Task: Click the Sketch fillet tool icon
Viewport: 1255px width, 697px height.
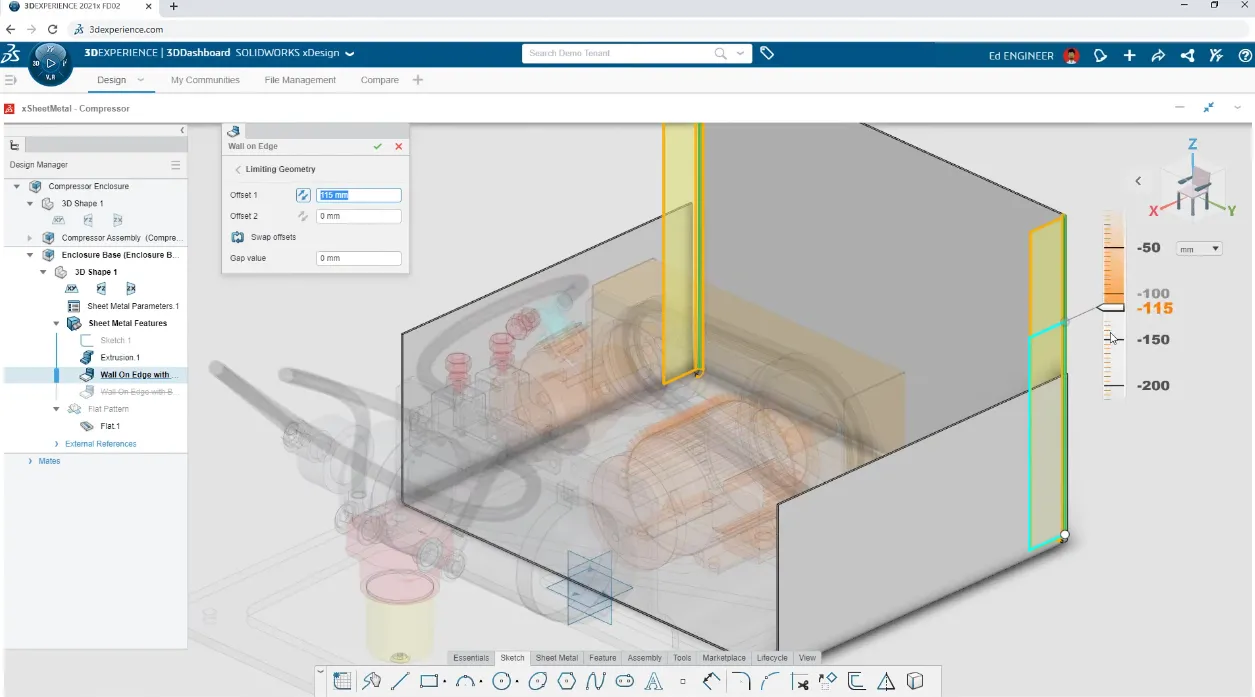Action: pos(743,681)
